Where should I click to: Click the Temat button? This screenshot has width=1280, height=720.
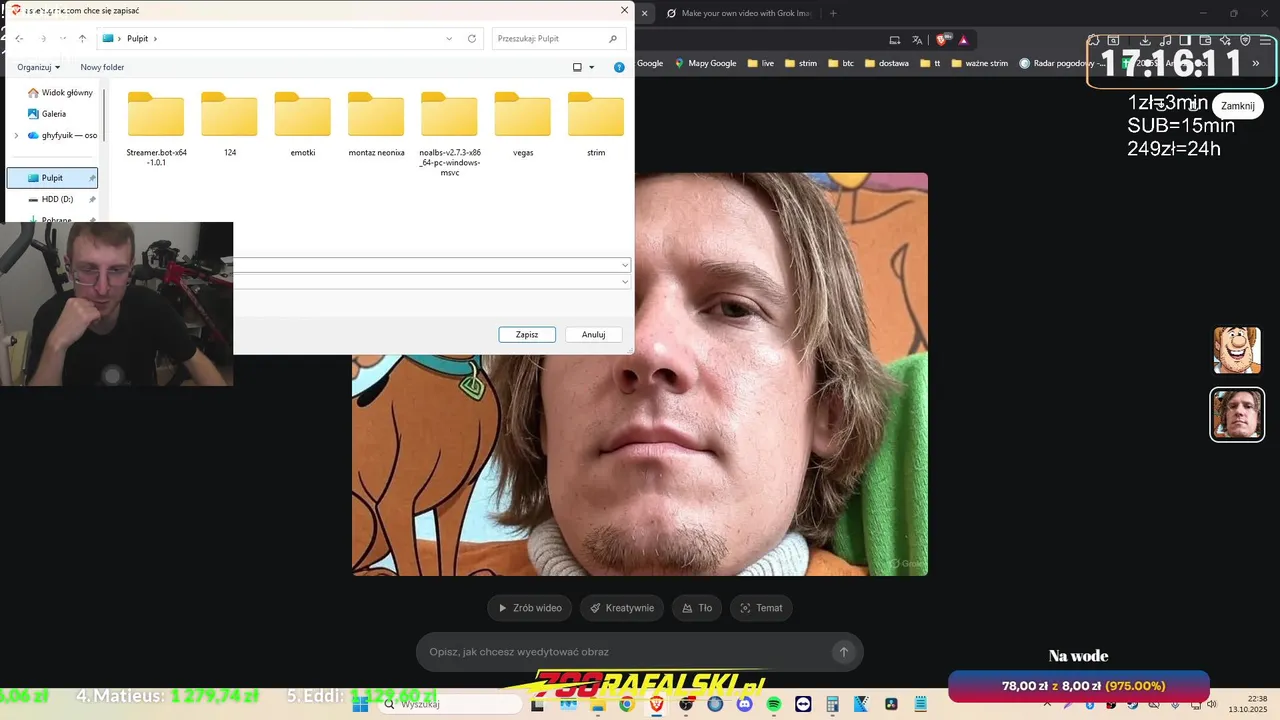click(761, 608)
